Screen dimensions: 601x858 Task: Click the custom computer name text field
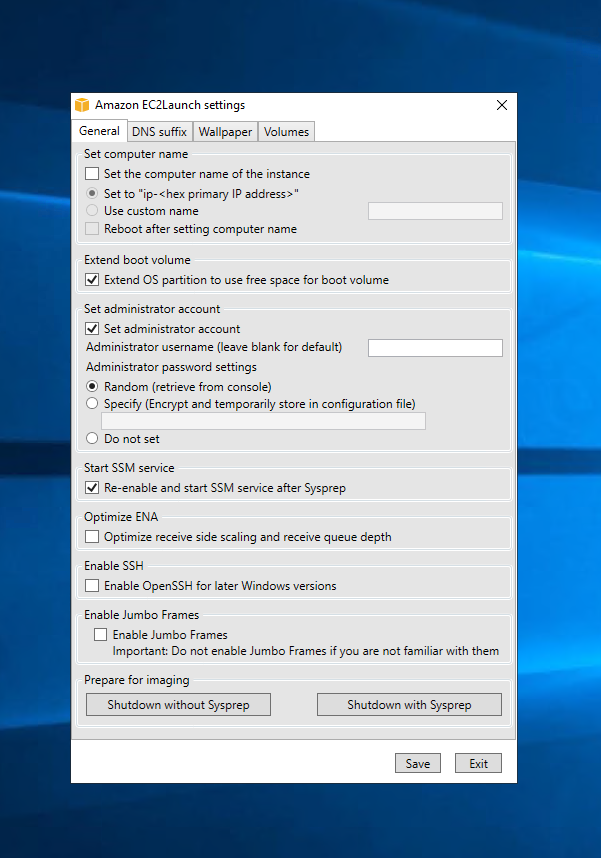435,211
